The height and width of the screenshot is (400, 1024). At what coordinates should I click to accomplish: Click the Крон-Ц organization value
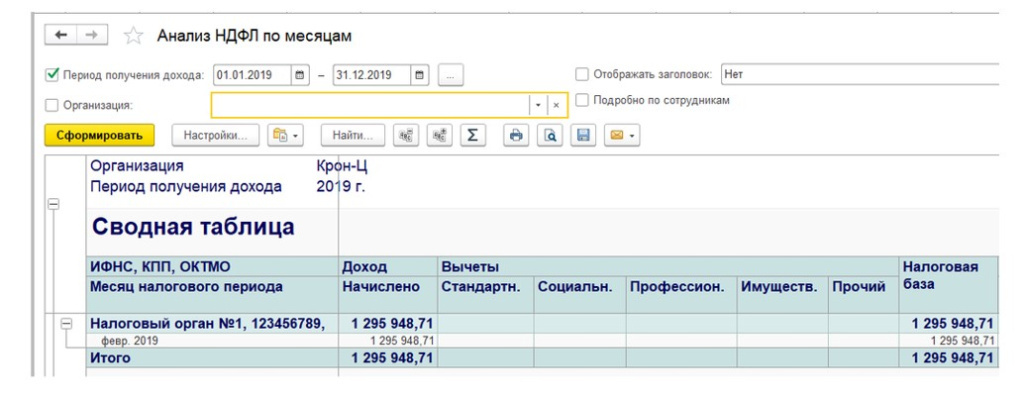point(342,166)
